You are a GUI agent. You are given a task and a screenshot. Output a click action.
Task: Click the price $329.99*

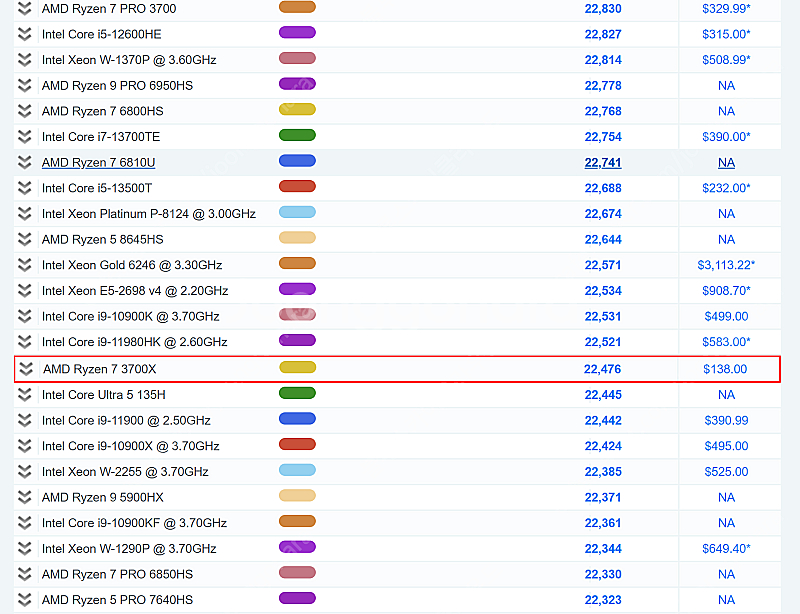(727, 9)
